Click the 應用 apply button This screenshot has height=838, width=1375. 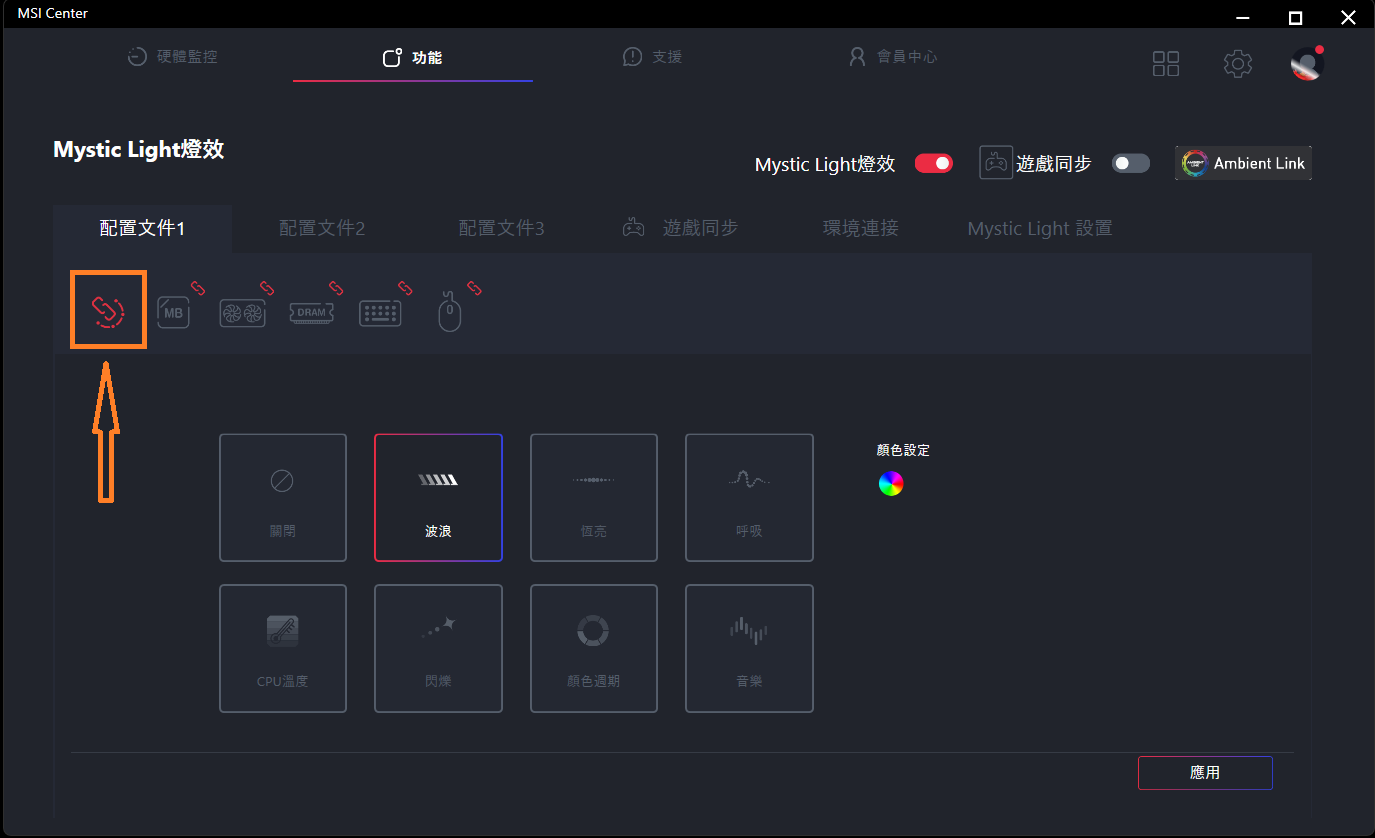1205,773
